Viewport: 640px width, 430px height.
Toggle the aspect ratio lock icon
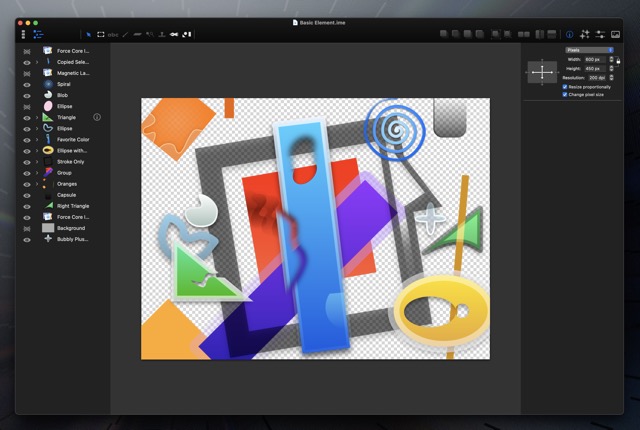[618, 63]
